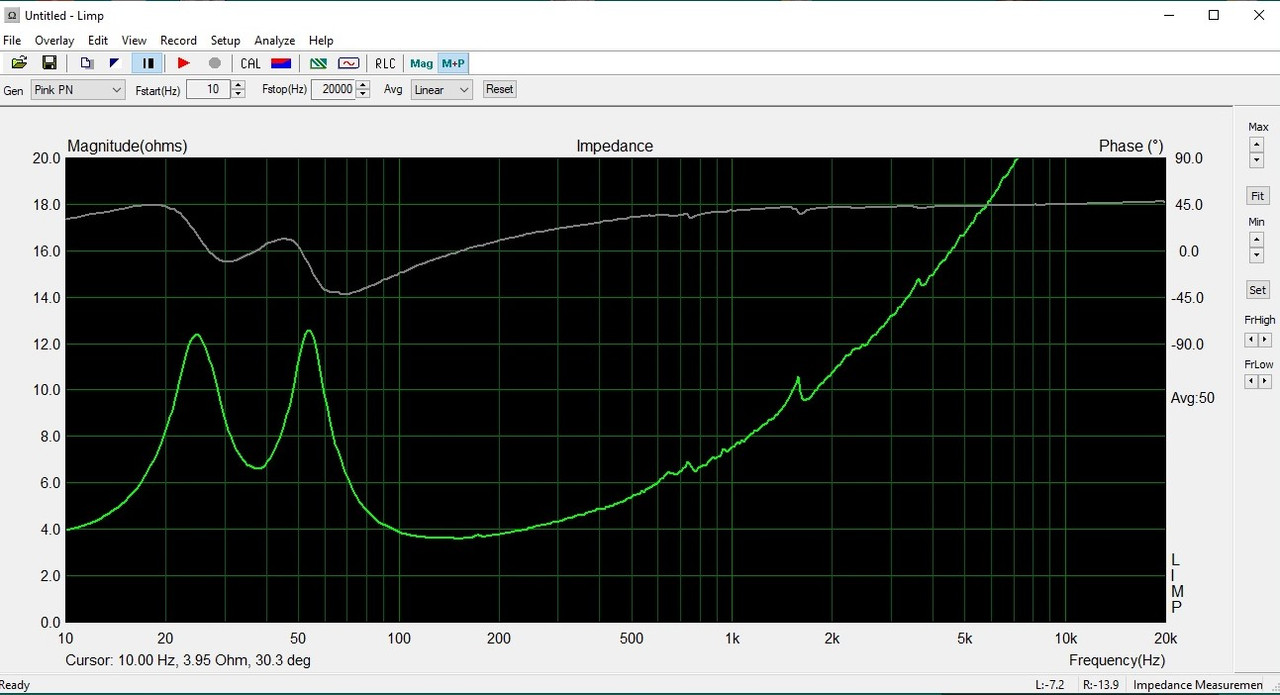Click the Avg:50 label beside graph
This screenshot has height=695, width=1280.
[1193, 398]
